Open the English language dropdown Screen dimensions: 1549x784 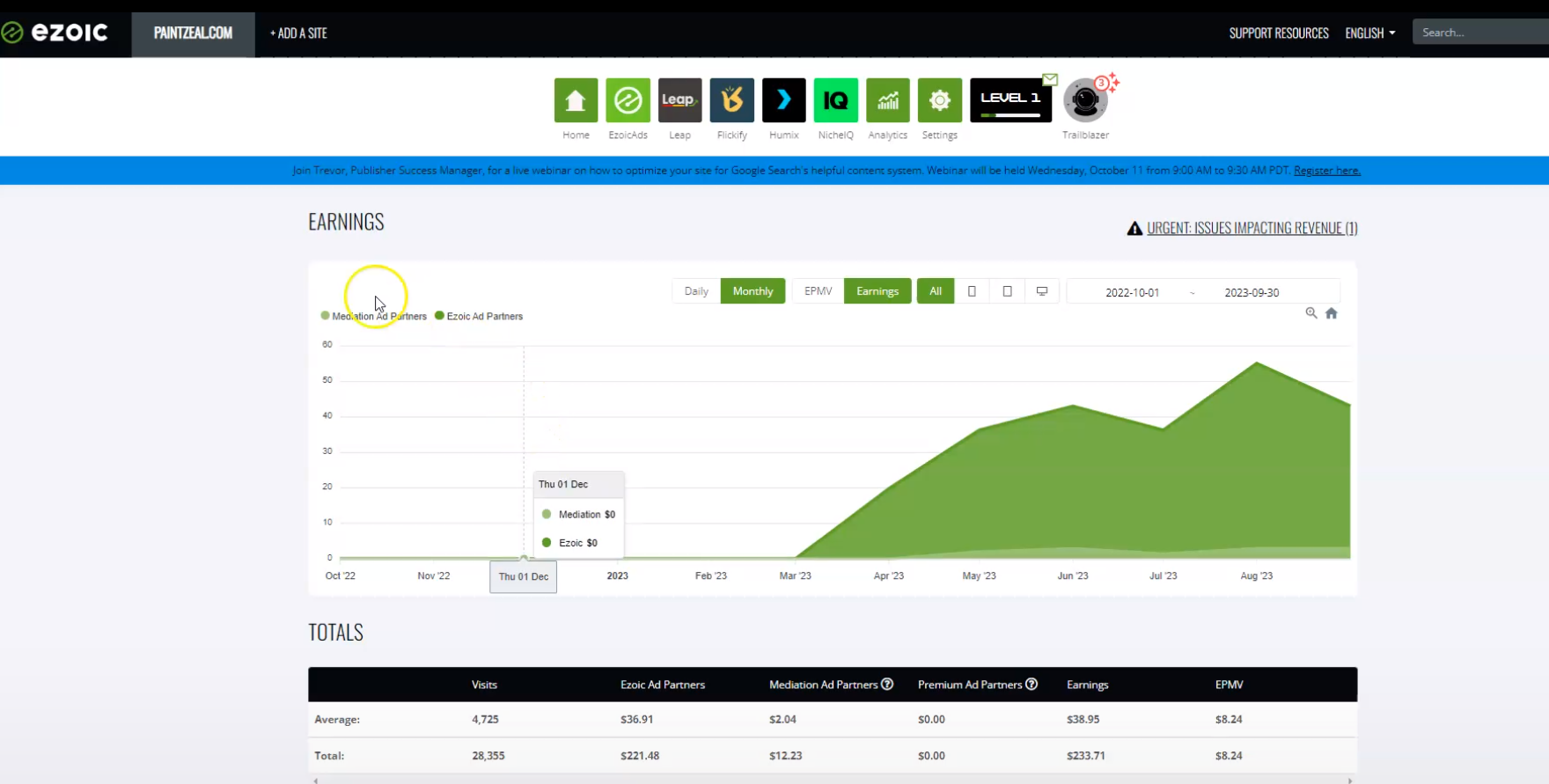pos(1369,33)
